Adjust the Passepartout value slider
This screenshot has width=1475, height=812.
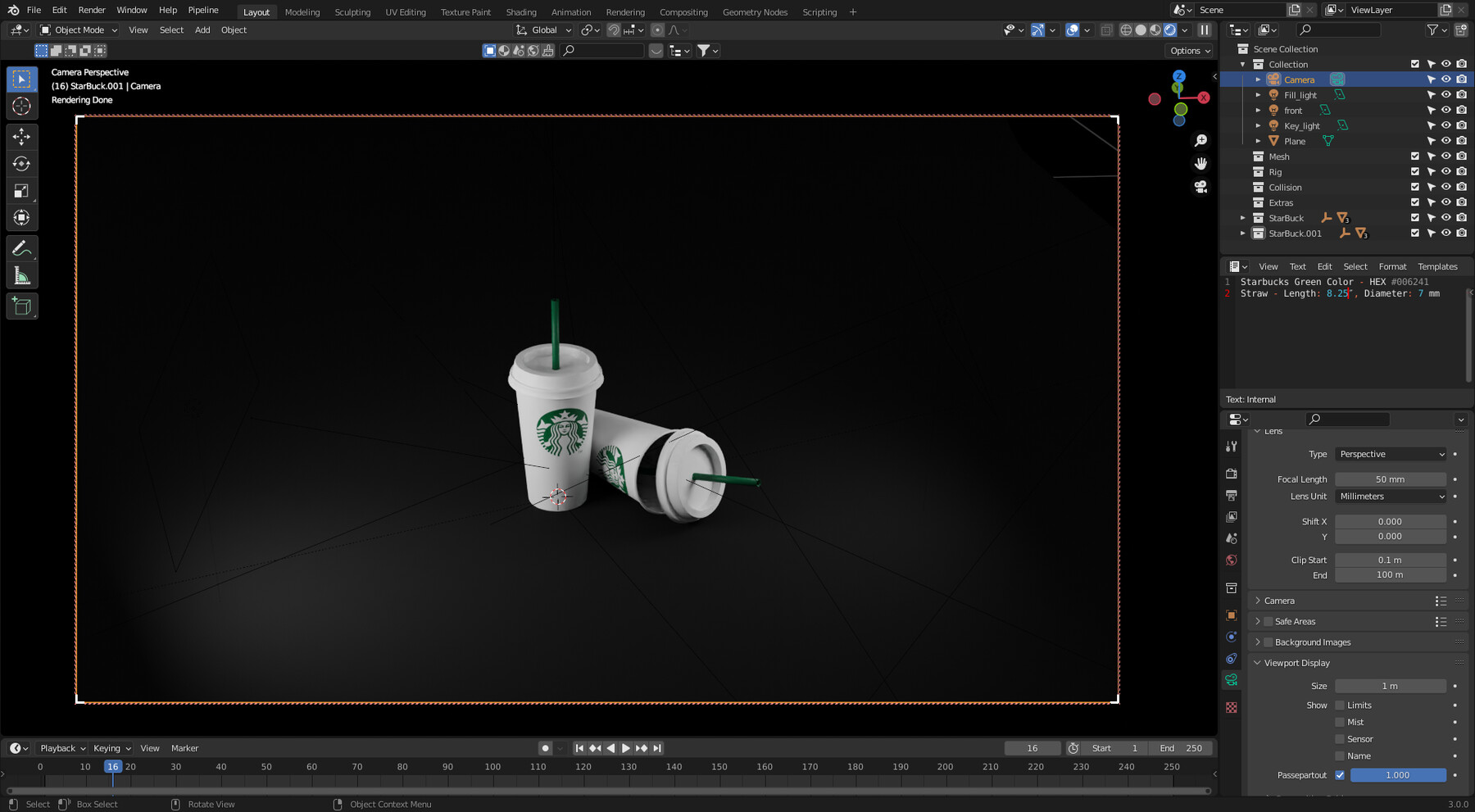point(1397,774)
